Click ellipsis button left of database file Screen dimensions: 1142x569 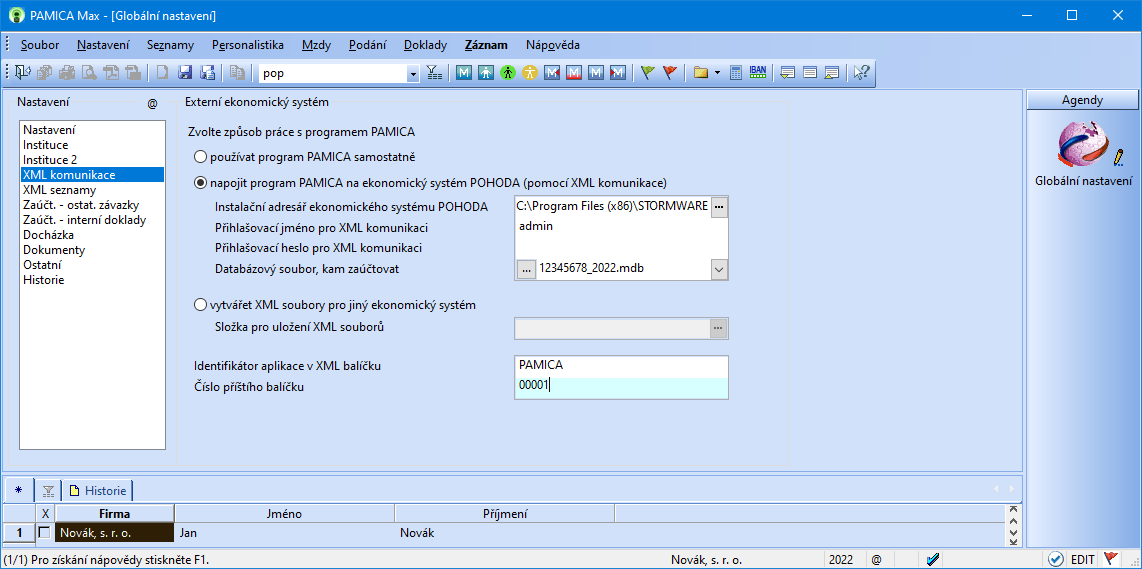pos(526,269)
